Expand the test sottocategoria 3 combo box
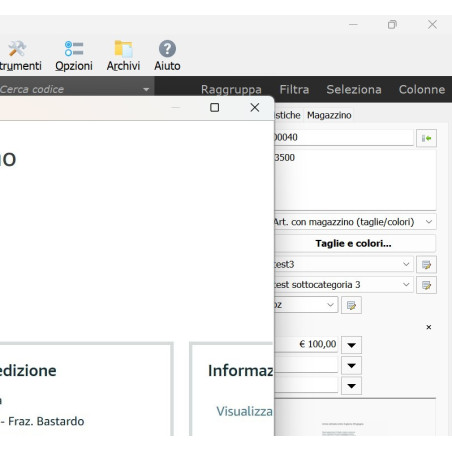This screenshot has height=452, width=452. click(x=406, y=285)
